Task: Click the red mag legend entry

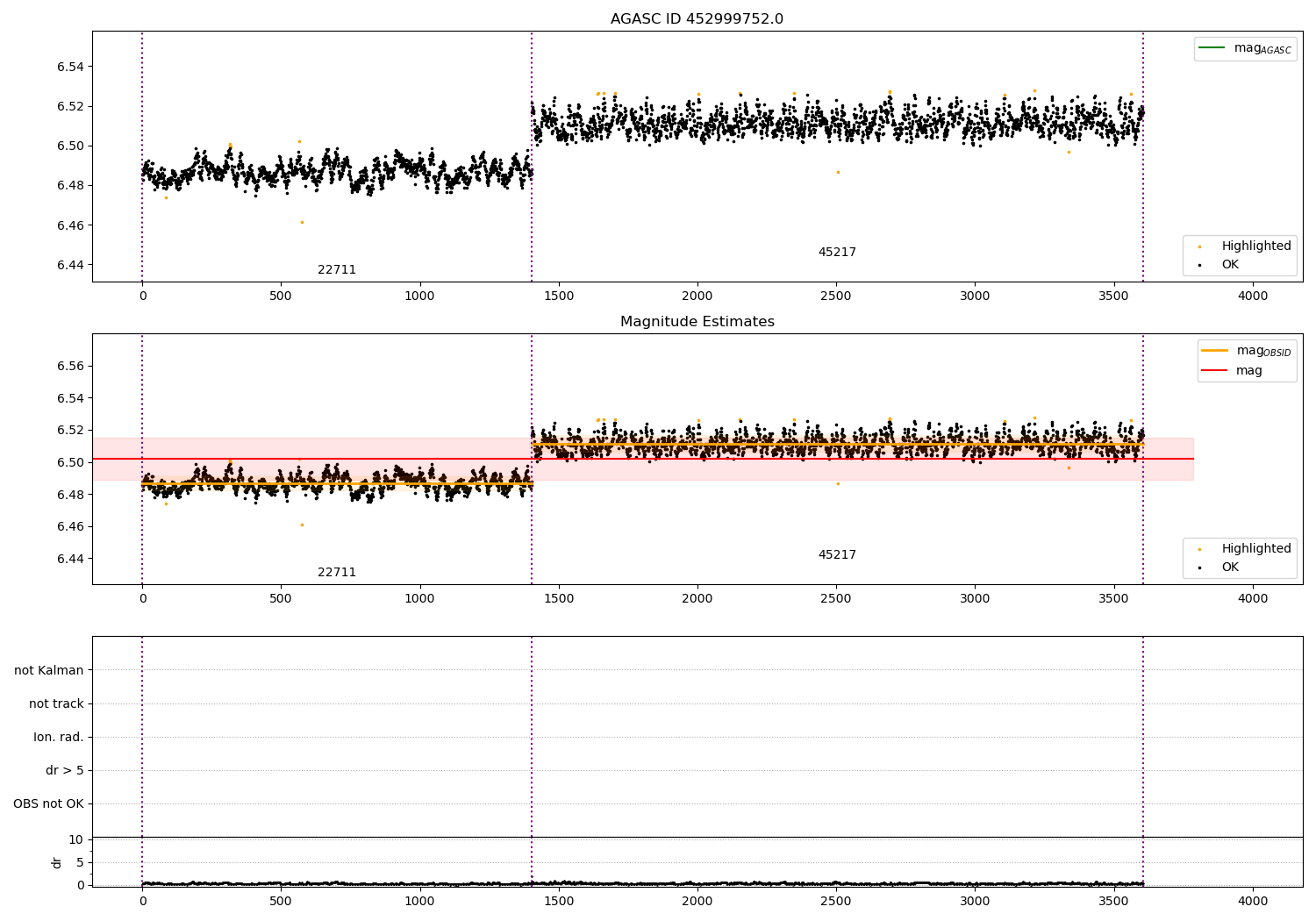Action: (x=1232, y=370)
